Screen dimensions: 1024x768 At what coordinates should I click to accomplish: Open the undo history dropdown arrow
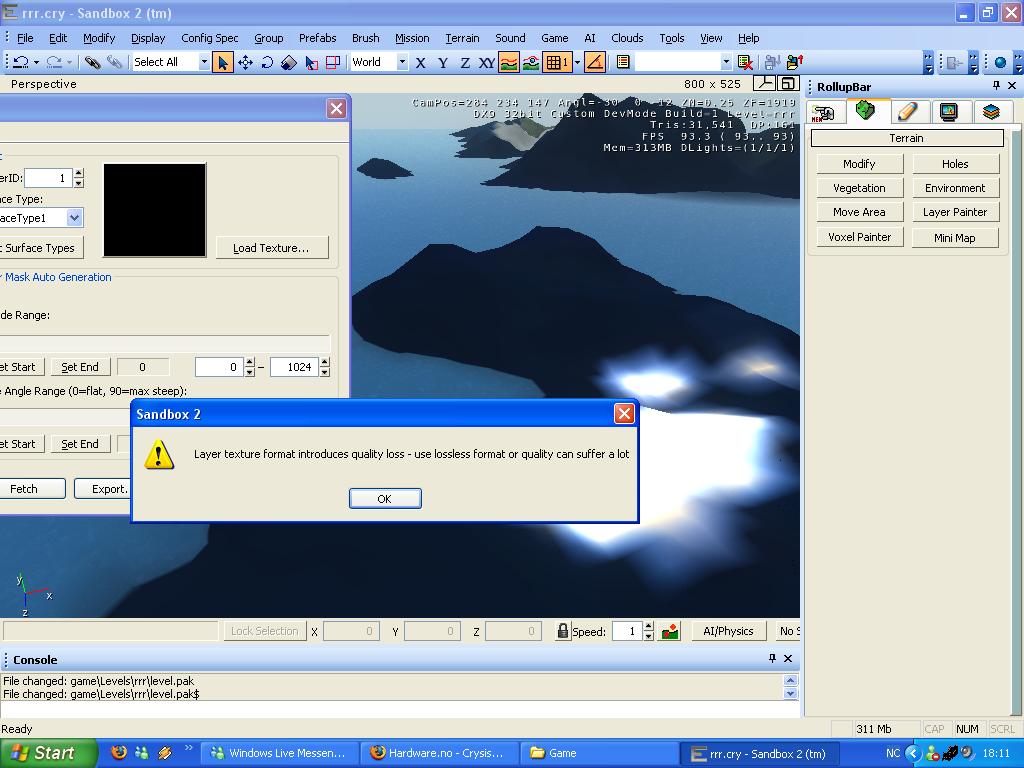click(37, 63)
